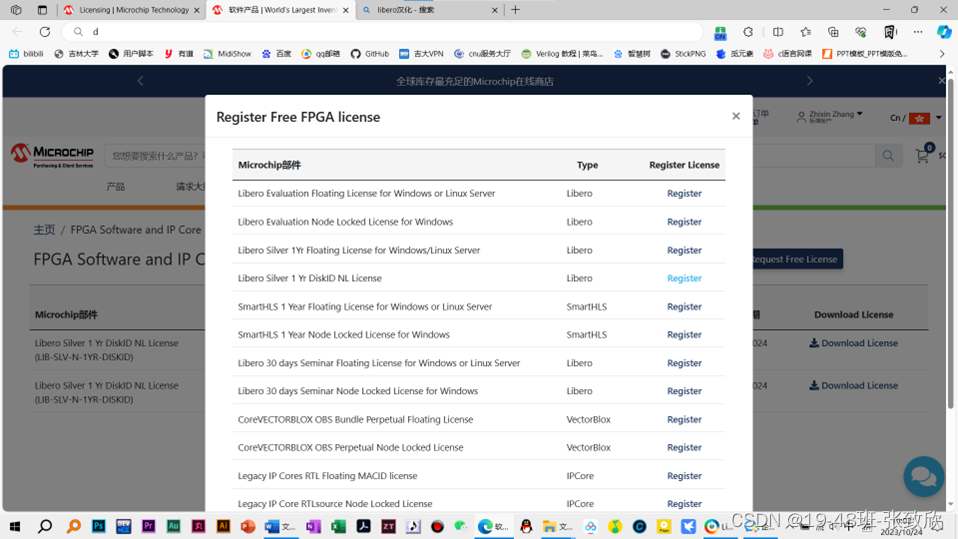Image resolution: width=958 pixels, height=539 pixels.
Task: Open the MidiShow bookmark
Action: (227, 54)
